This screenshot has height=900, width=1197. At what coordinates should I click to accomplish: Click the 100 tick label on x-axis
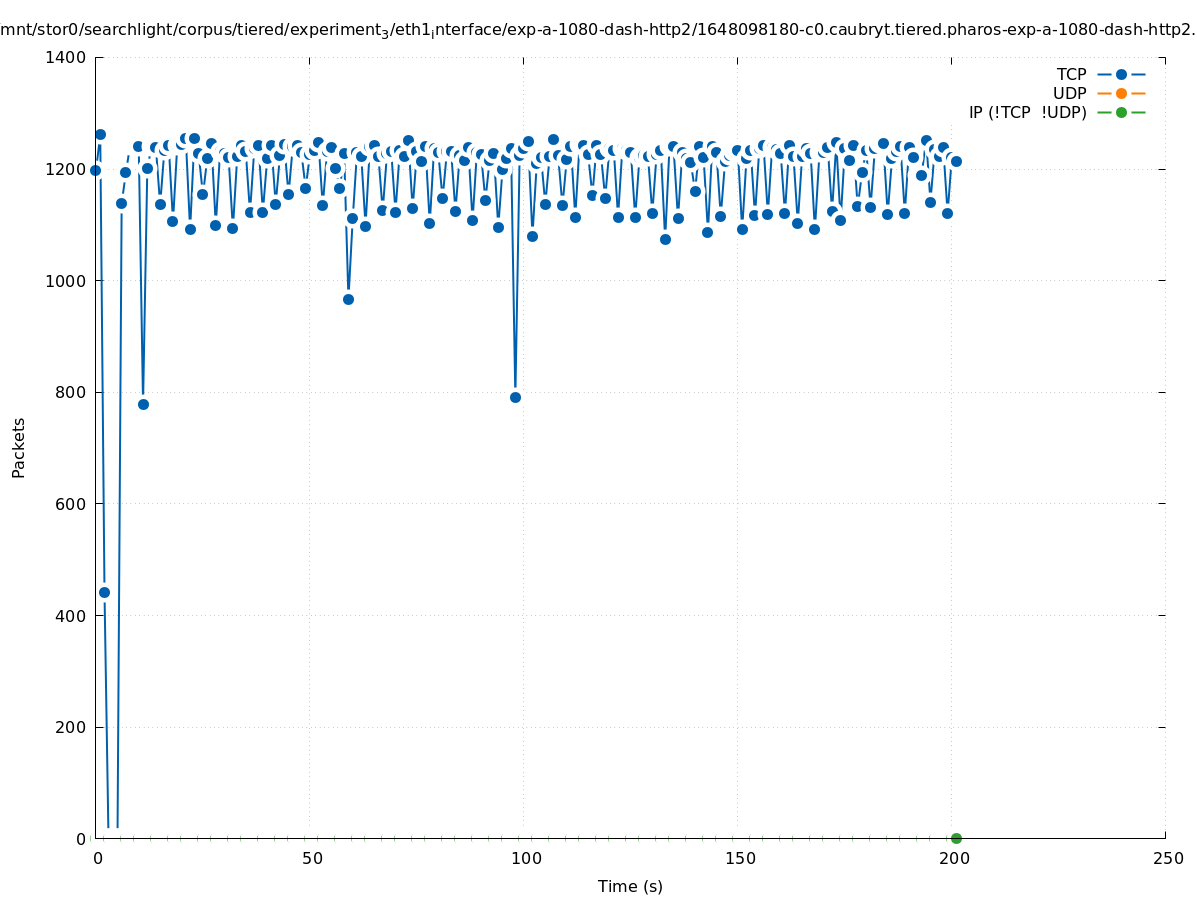pyautogui.click(x=525, y=858)
